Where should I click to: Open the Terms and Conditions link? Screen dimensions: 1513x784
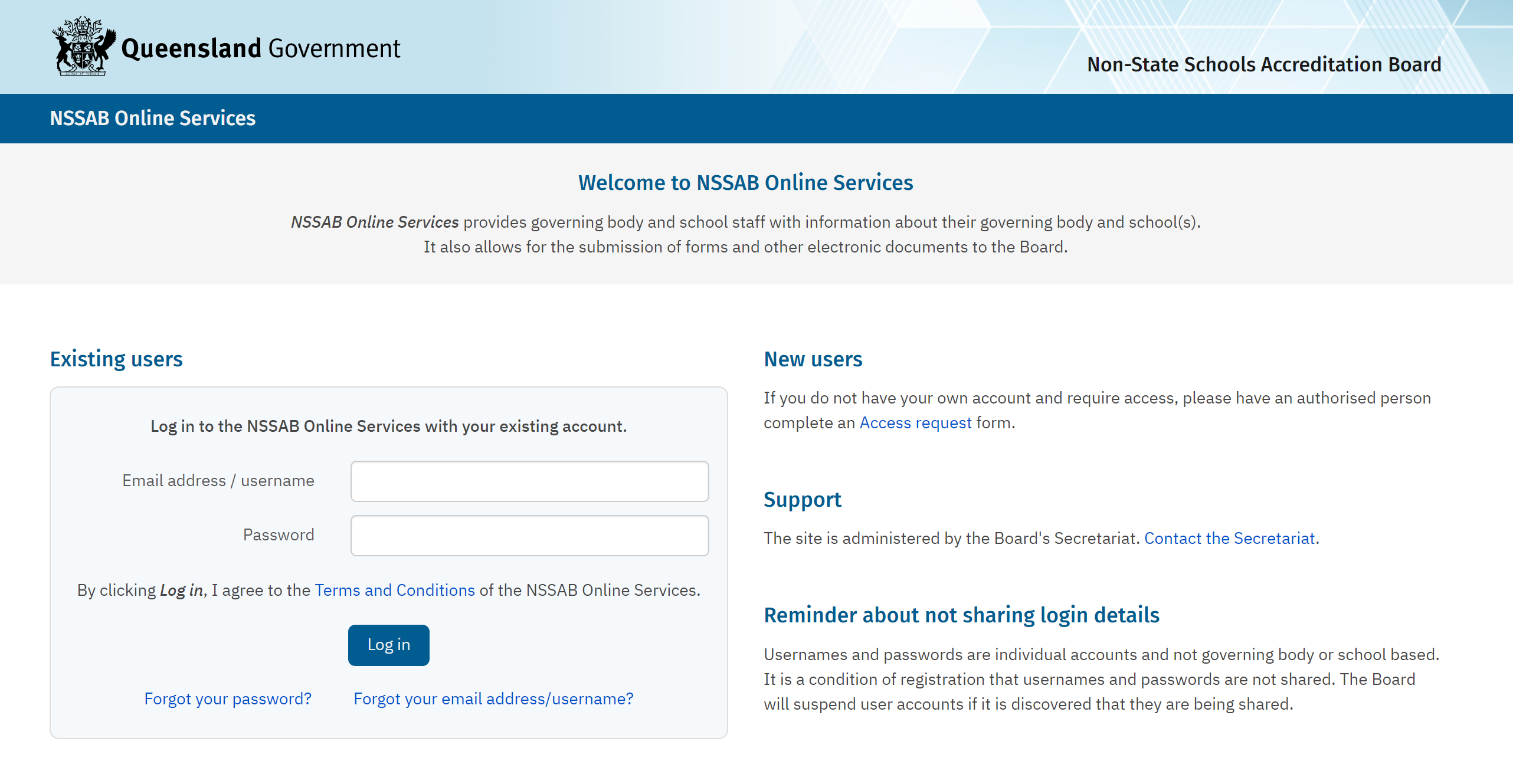[x=395, y=590]
